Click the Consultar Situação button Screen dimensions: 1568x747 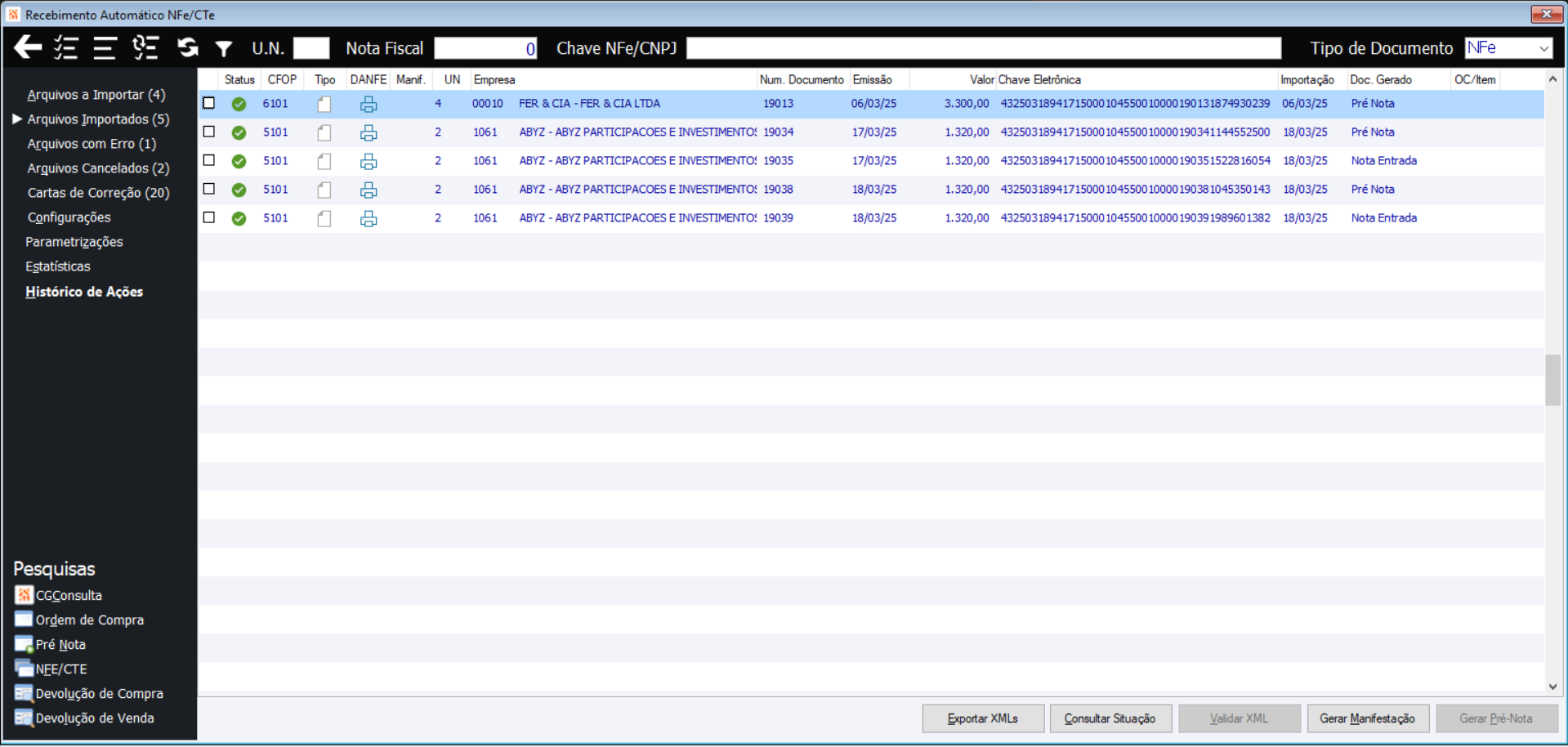pyautogui.click(x=1110, y=718)
